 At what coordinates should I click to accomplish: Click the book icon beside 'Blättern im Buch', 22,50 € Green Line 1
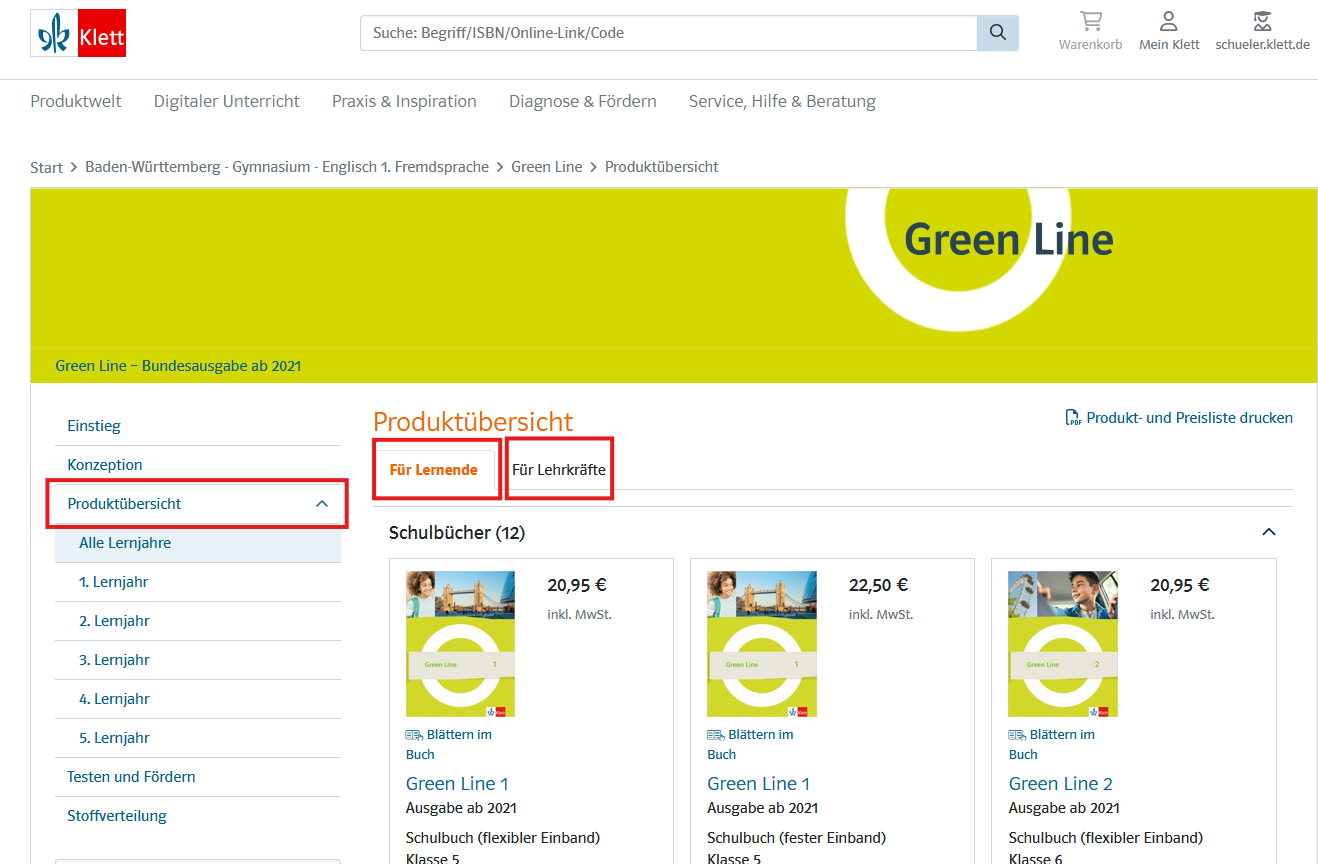[x=715, y=735]
